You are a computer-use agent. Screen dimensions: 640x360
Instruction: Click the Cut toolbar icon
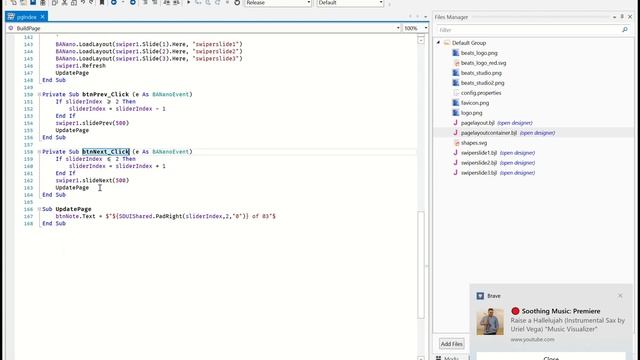(x=64, y=2)
